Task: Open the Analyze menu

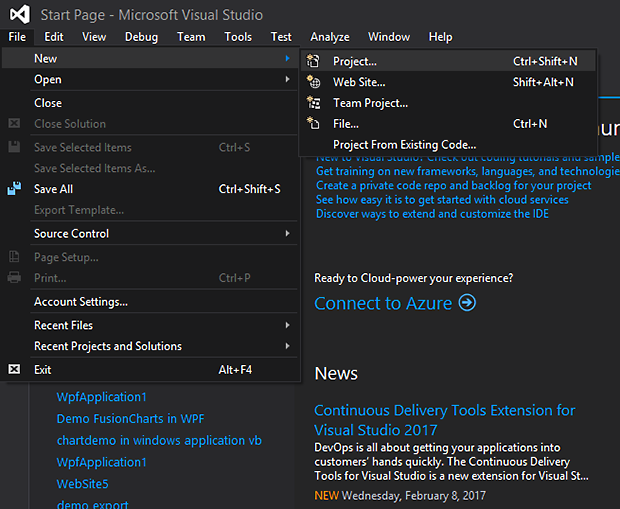Action: [x=330, y=37]
